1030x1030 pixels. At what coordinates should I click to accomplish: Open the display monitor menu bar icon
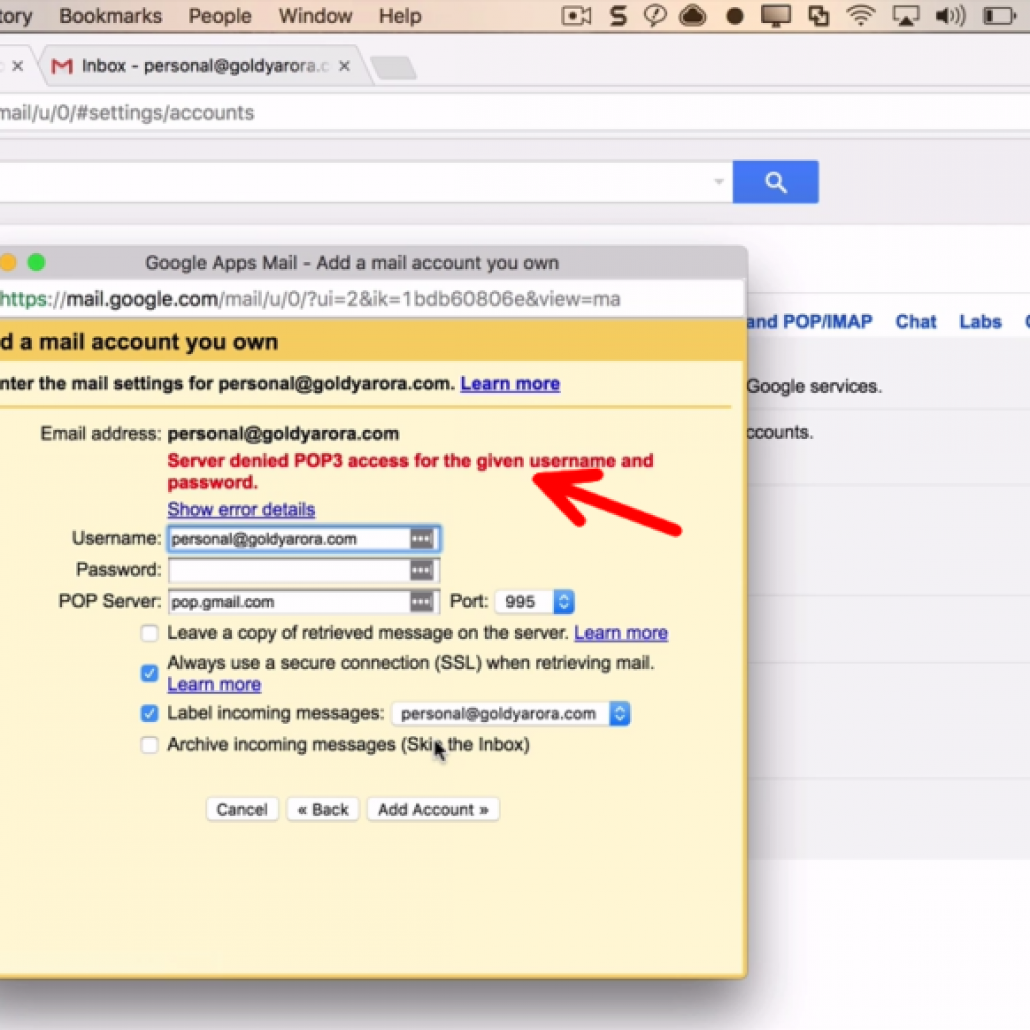click(x=775, y=16)
